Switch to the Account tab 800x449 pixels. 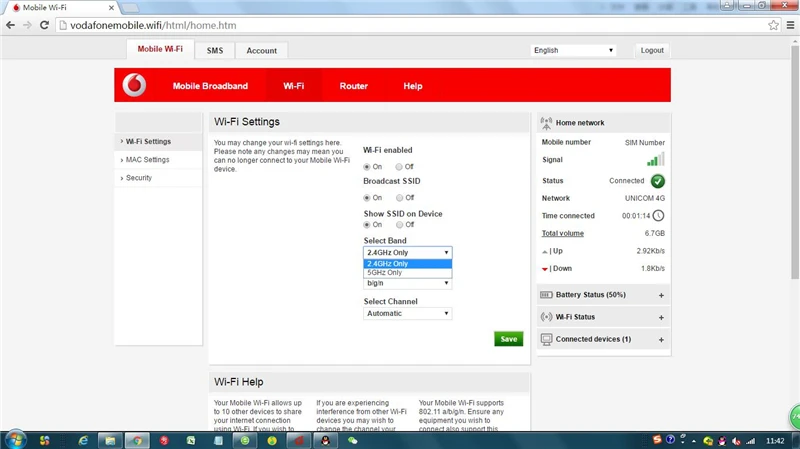[x=262, y=51]
